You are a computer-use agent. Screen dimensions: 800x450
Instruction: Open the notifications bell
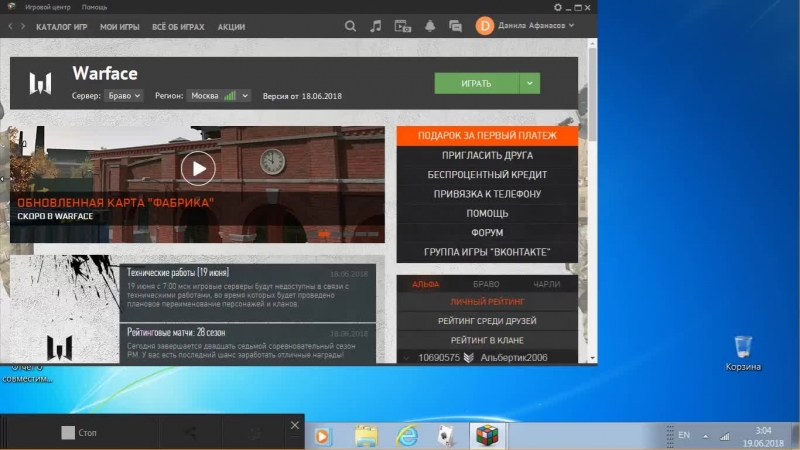click(430, 26)
